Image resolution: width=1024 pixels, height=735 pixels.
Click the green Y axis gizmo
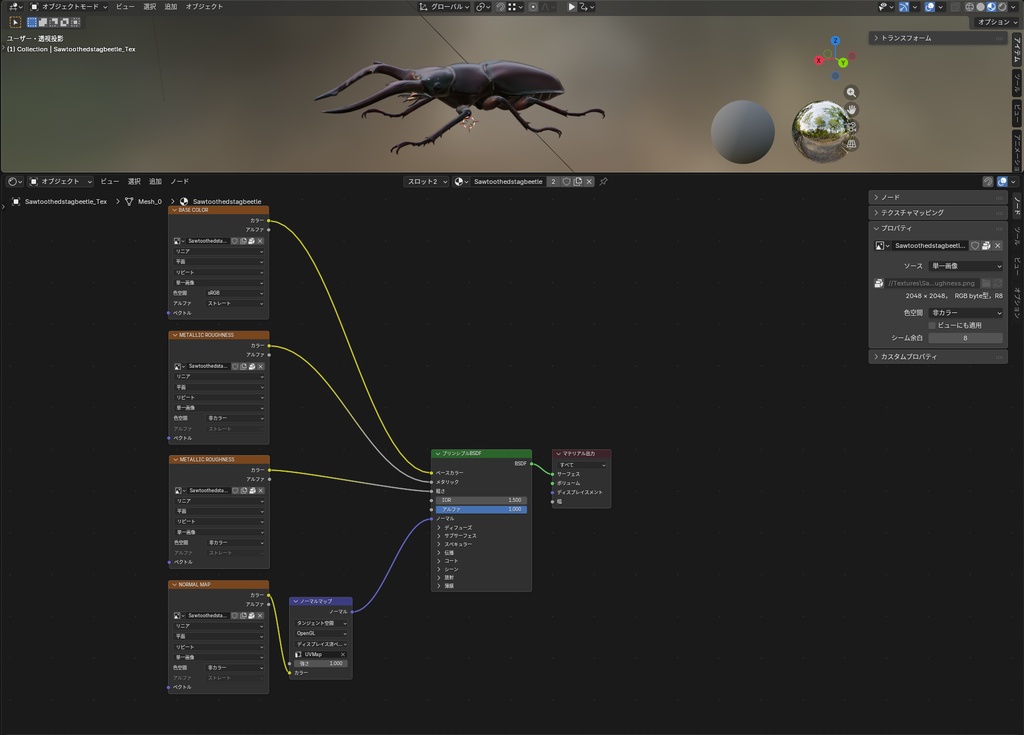tap(842, 63)
